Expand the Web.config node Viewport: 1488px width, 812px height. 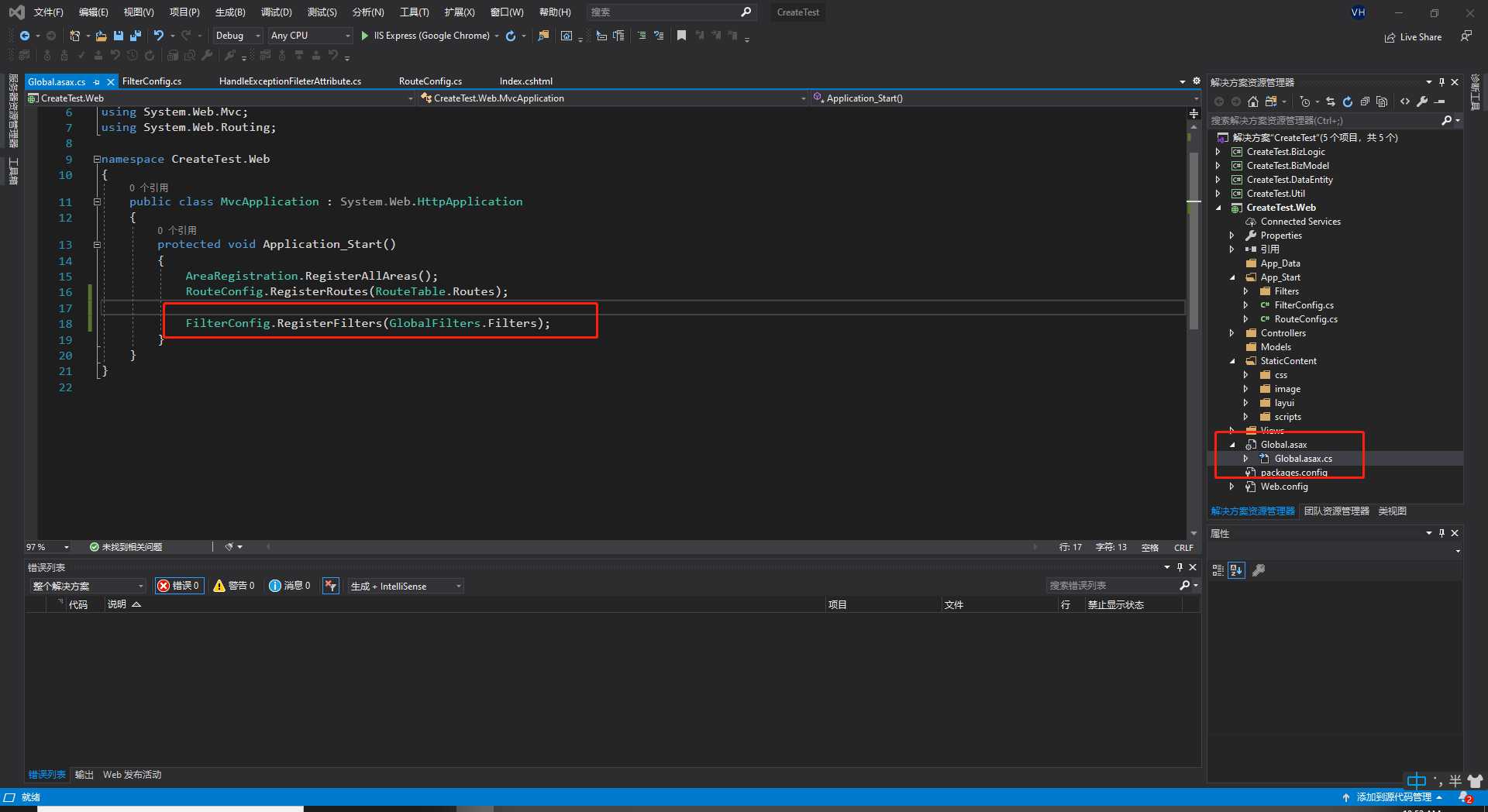click(1232, 487)
